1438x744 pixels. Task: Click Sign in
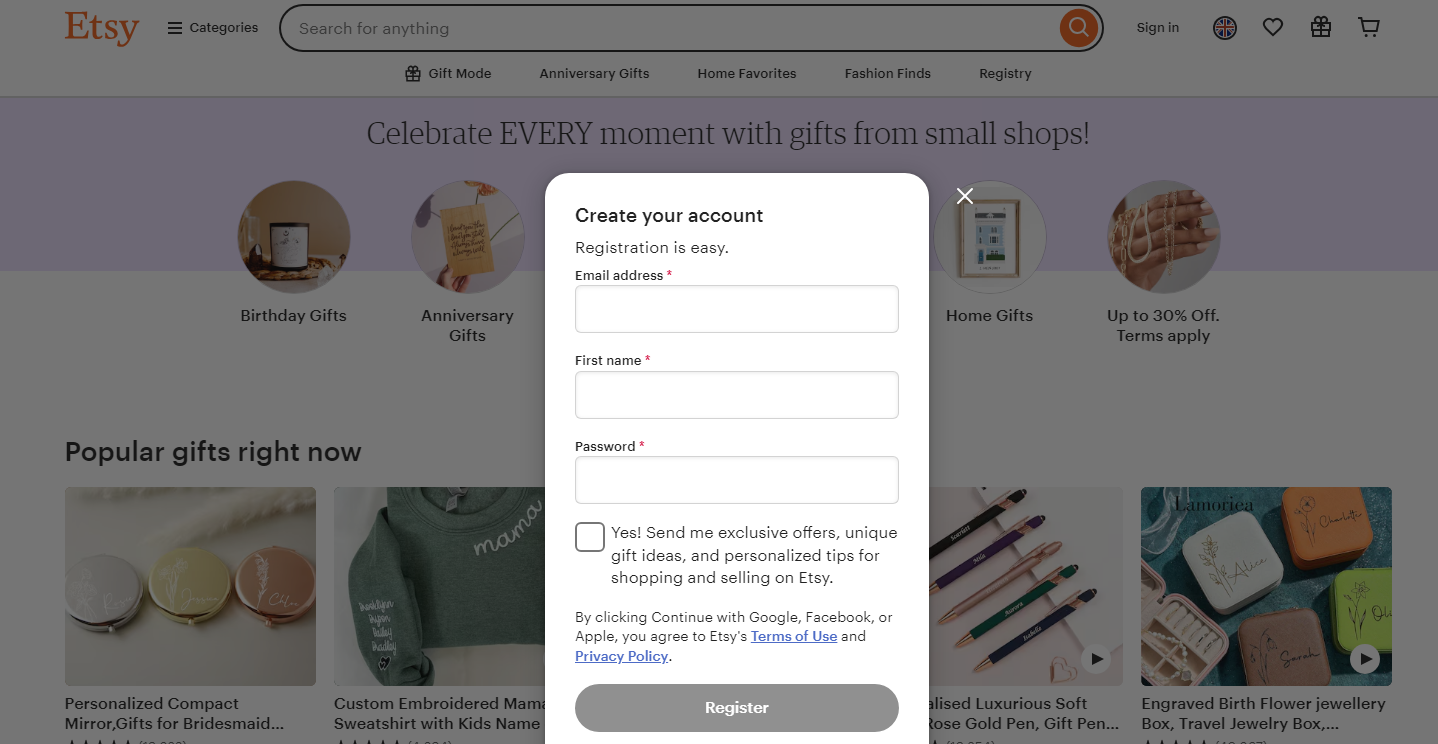click(x=1157, y=28)
